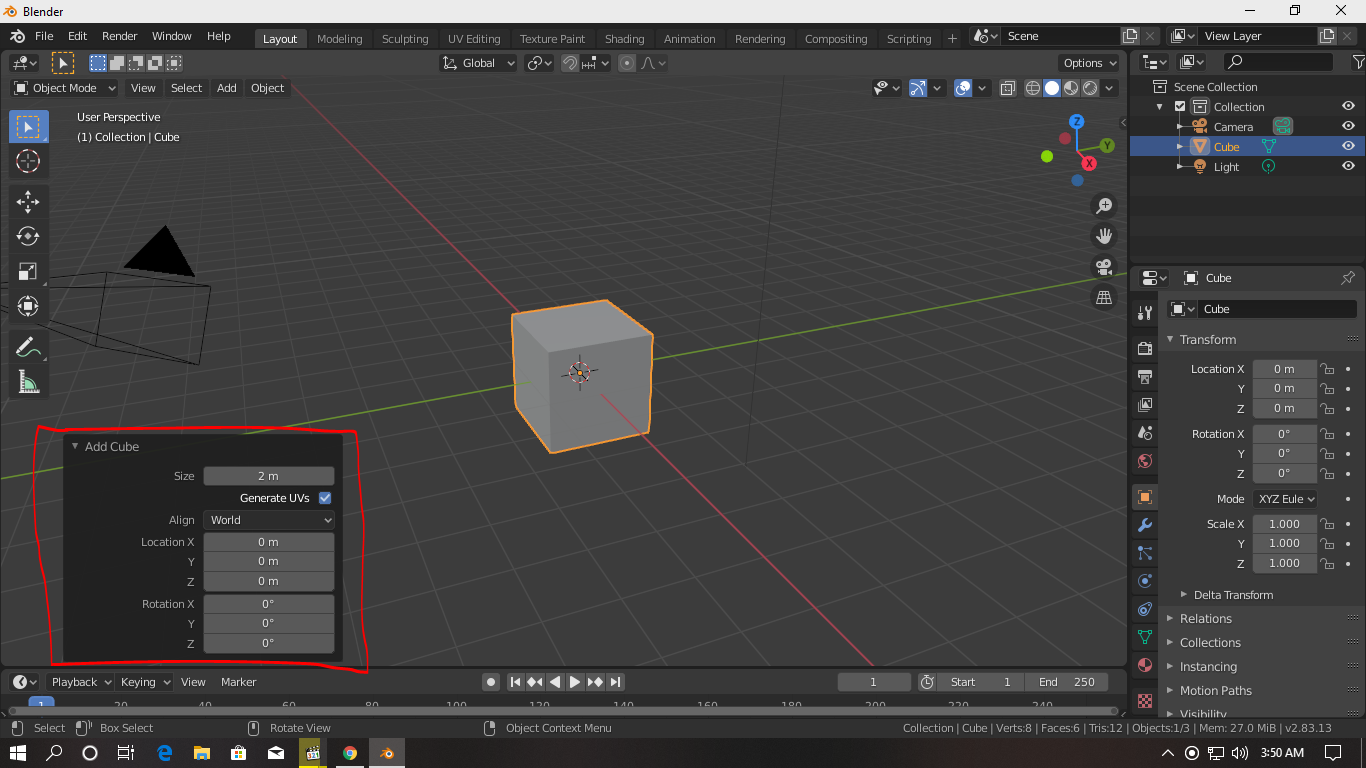Open the Physics properties tab
Image resolution: width=1366 pixels, height=768 pixels.
point(1145,581)
